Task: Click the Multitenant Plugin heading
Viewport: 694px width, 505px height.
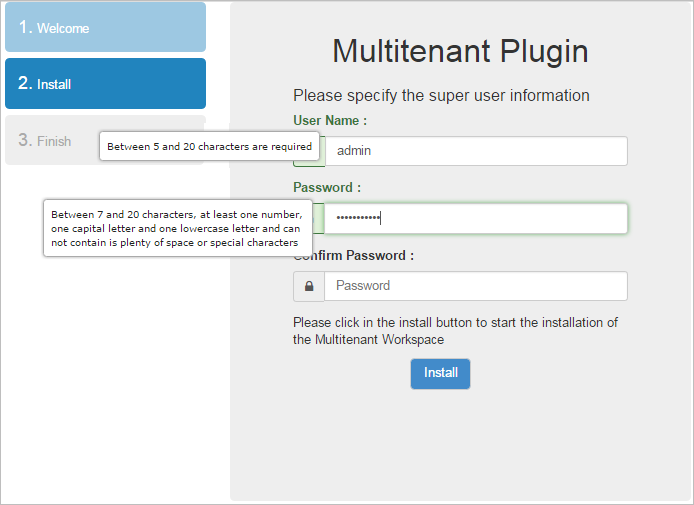Action: pyautogui.click(x=460, y=52)
